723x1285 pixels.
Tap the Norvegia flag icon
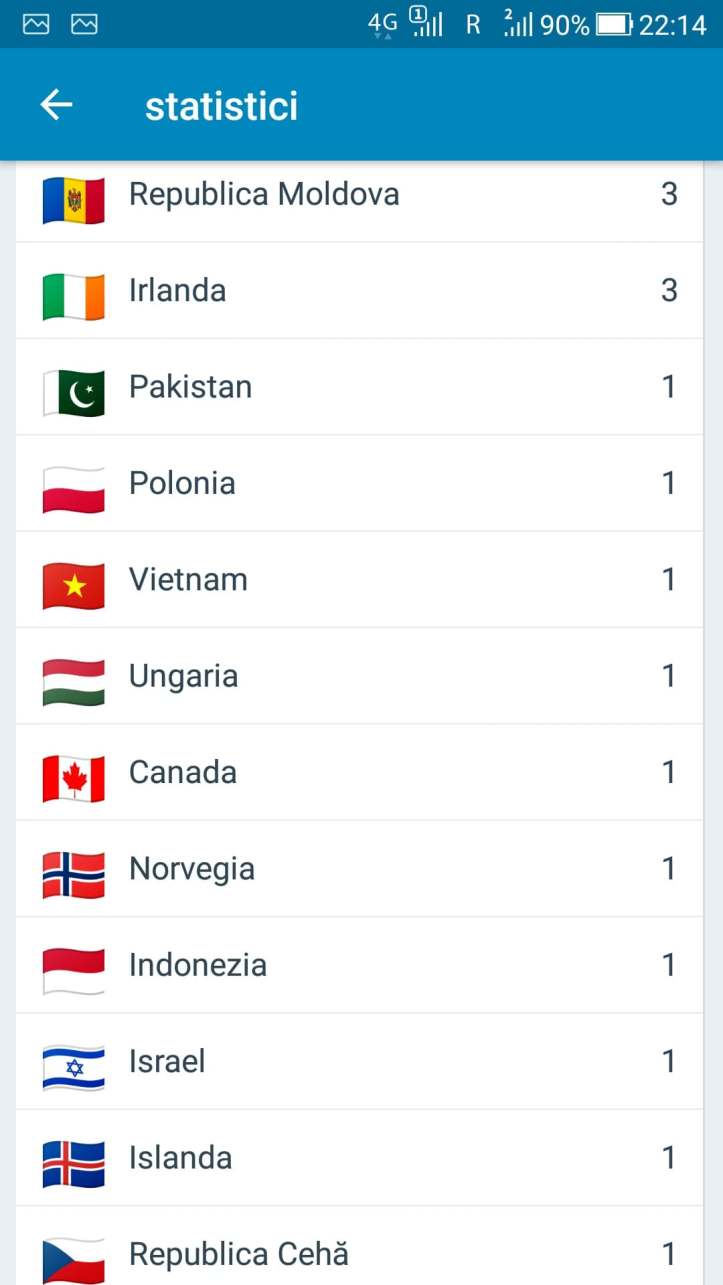coord(73,874)
